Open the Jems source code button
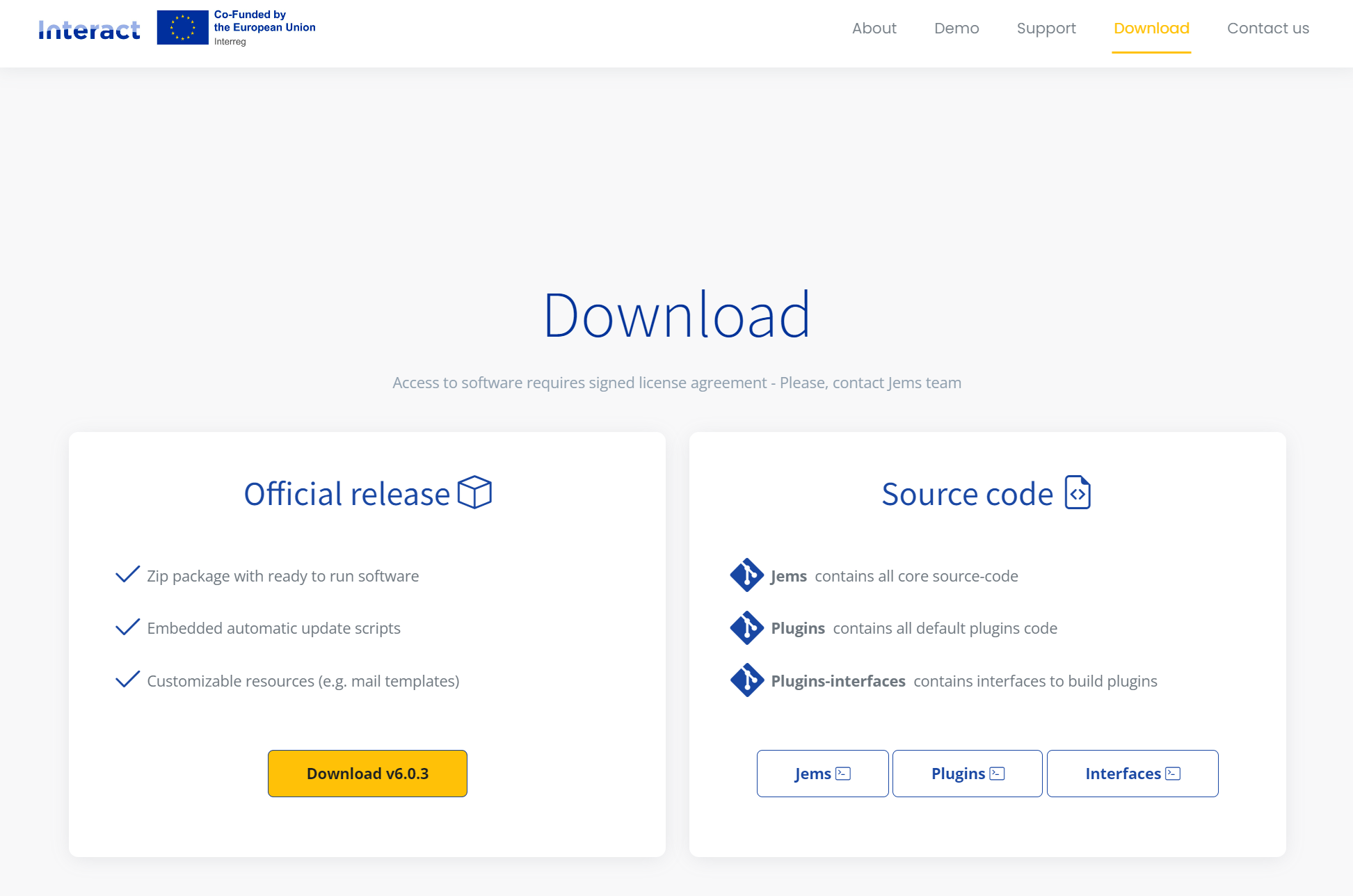 tap(823, 774)
